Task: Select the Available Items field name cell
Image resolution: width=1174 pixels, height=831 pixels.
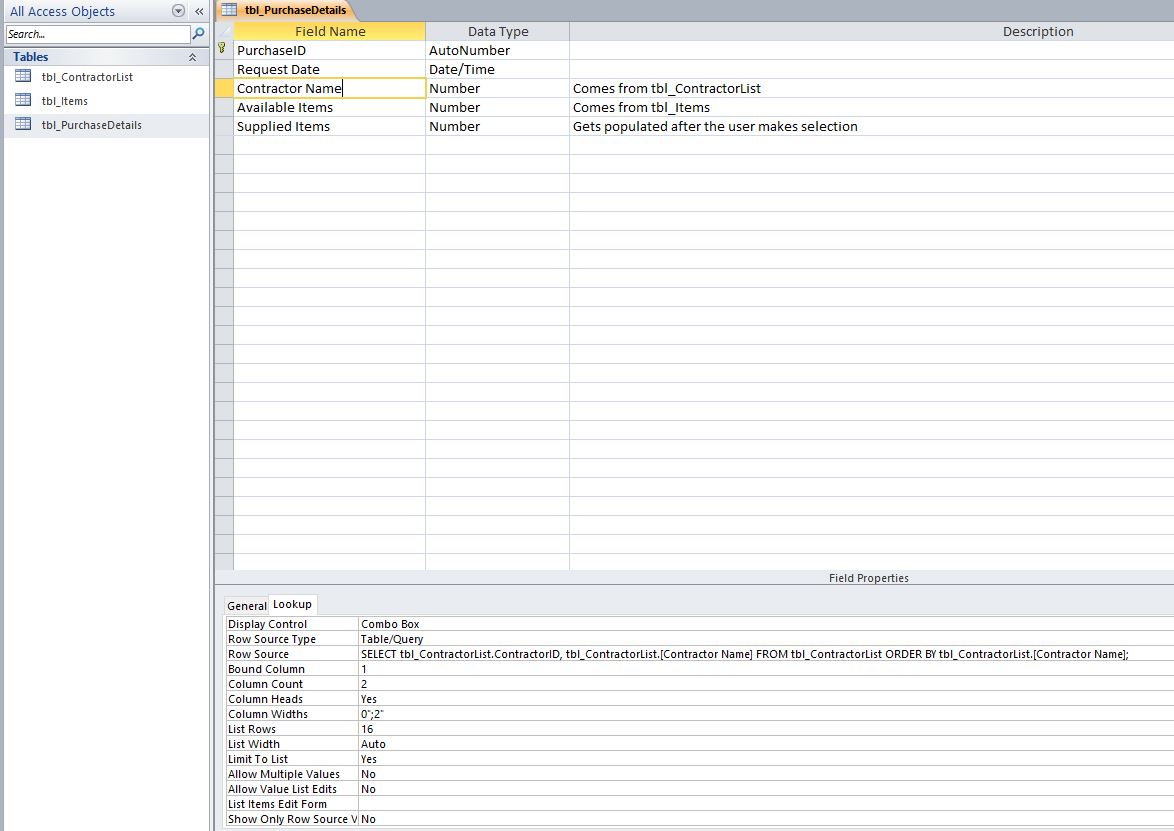Action: 329,107
